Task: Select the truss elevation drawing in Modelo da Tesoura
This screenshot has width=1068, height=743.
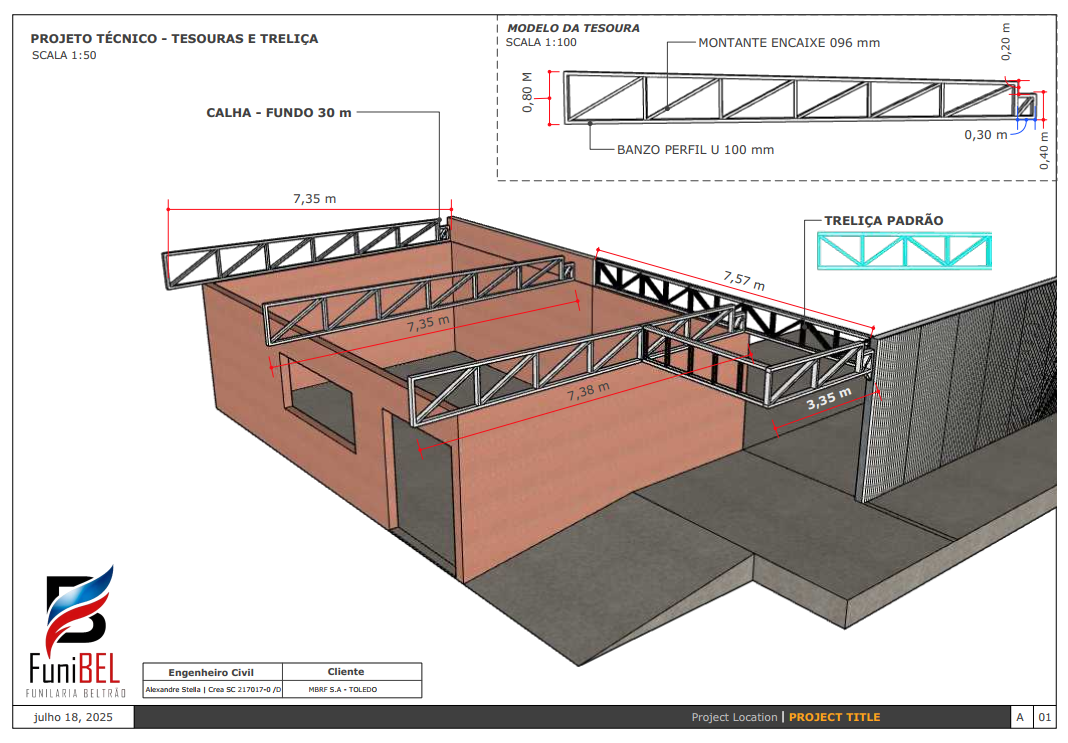Action: pyautogui.click(x=790, y=99)
